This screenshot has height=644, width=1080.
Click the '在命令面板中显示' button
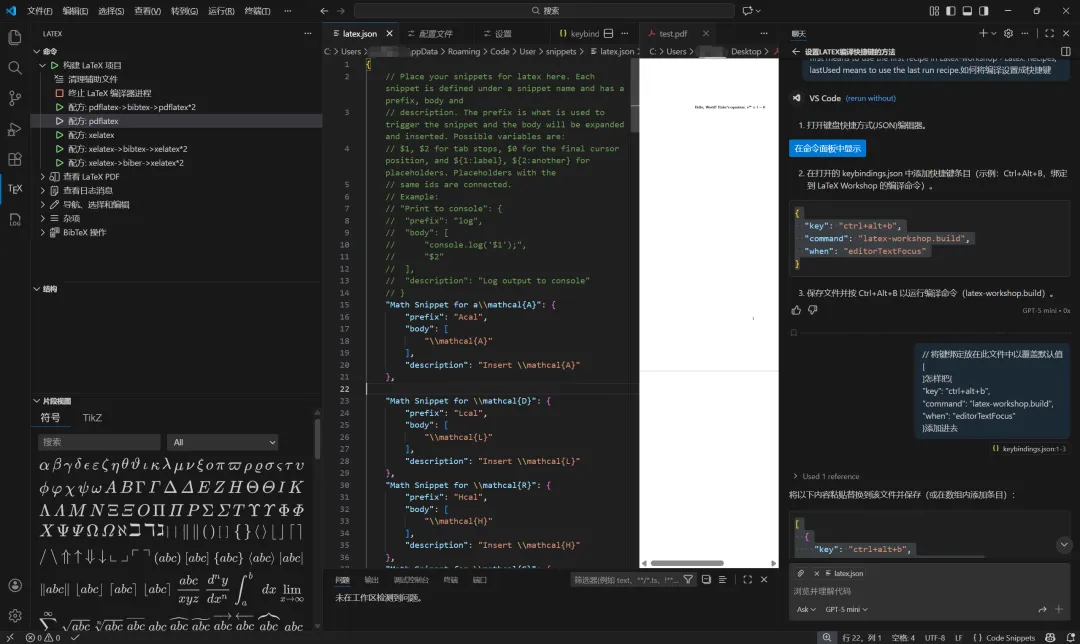(x=827, y=148)
